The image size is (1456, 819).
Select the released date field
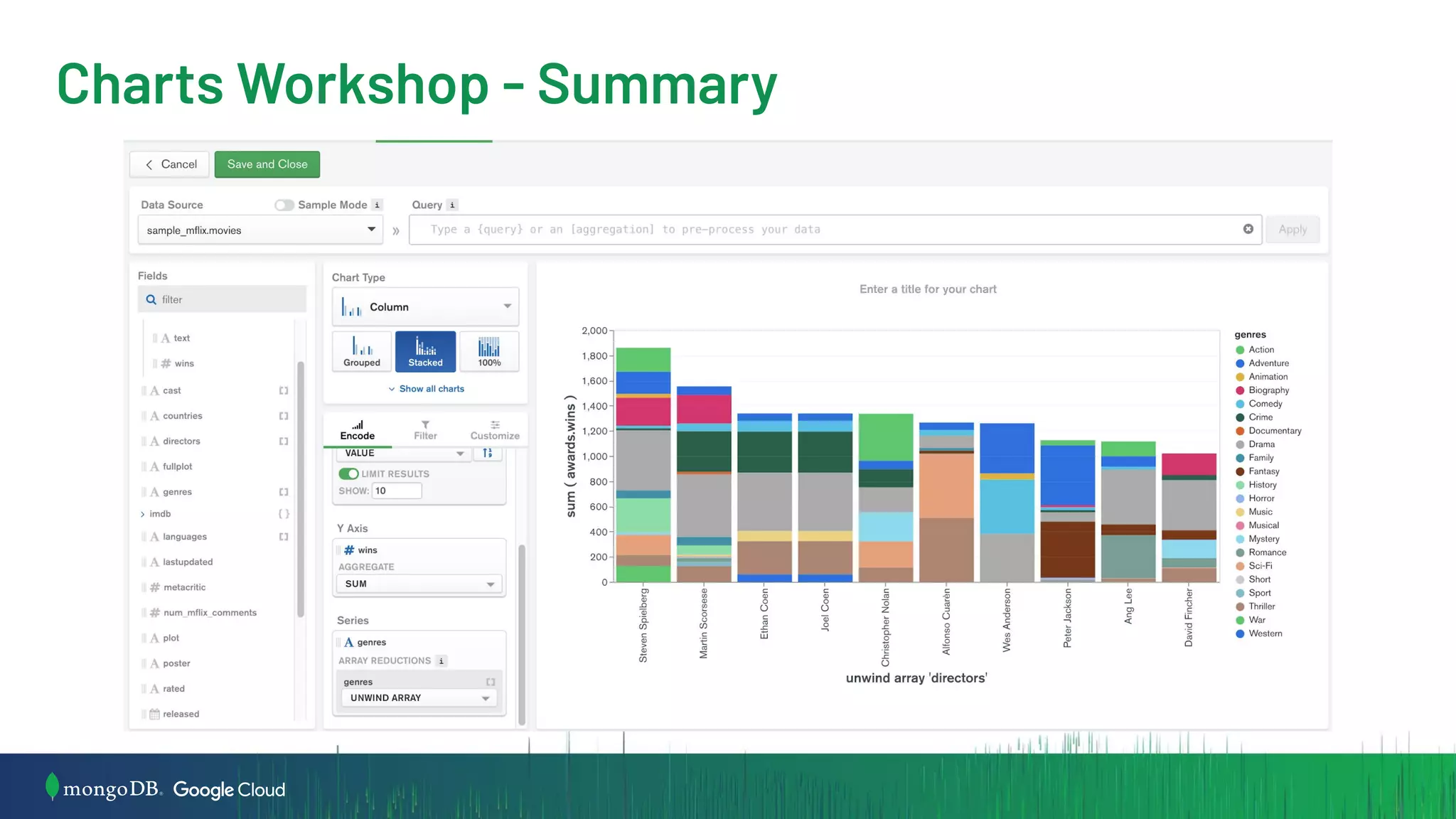181,714
